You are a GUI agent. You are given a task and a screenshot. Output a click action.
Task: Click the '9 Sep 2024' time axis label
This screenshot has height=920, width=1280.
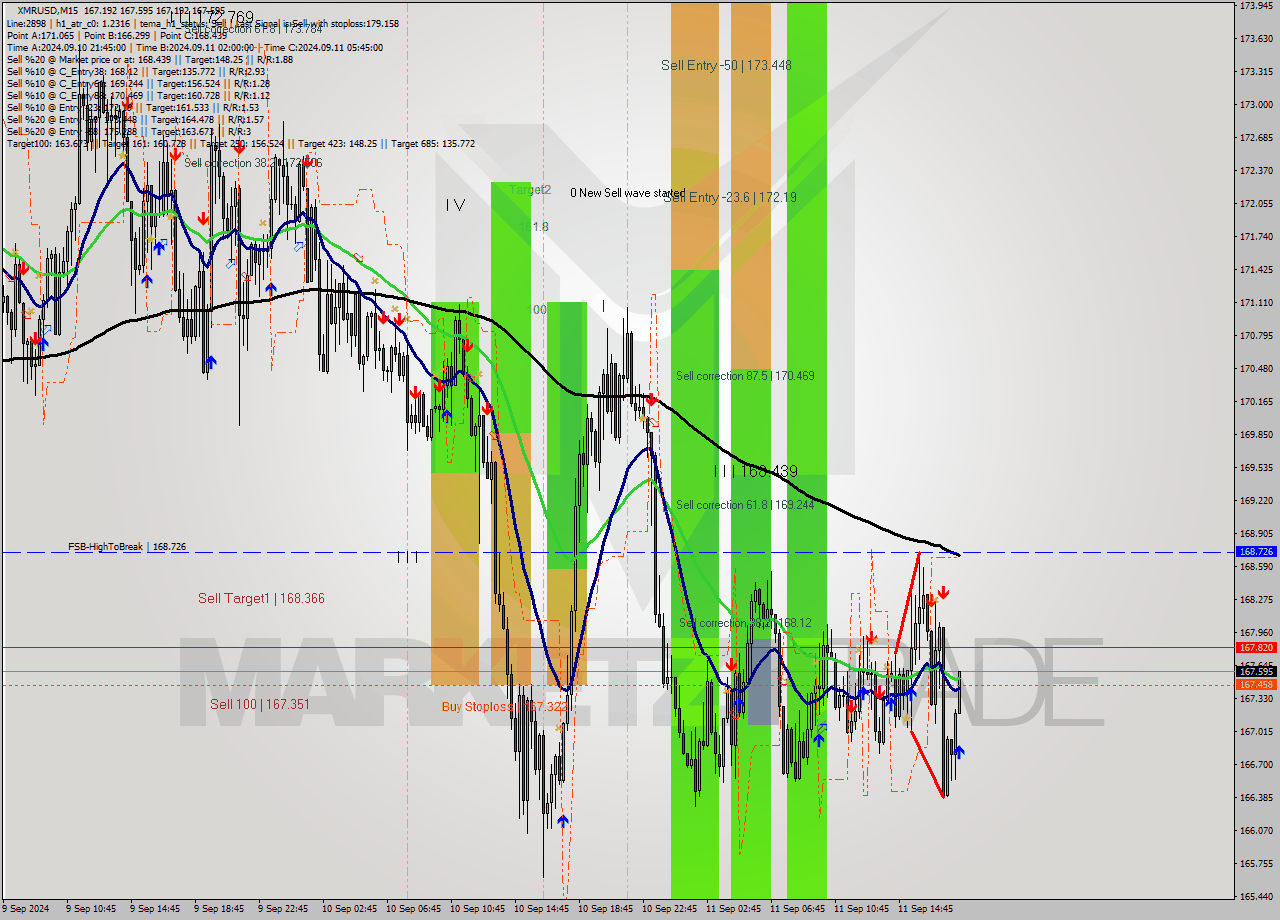[25, 909]
